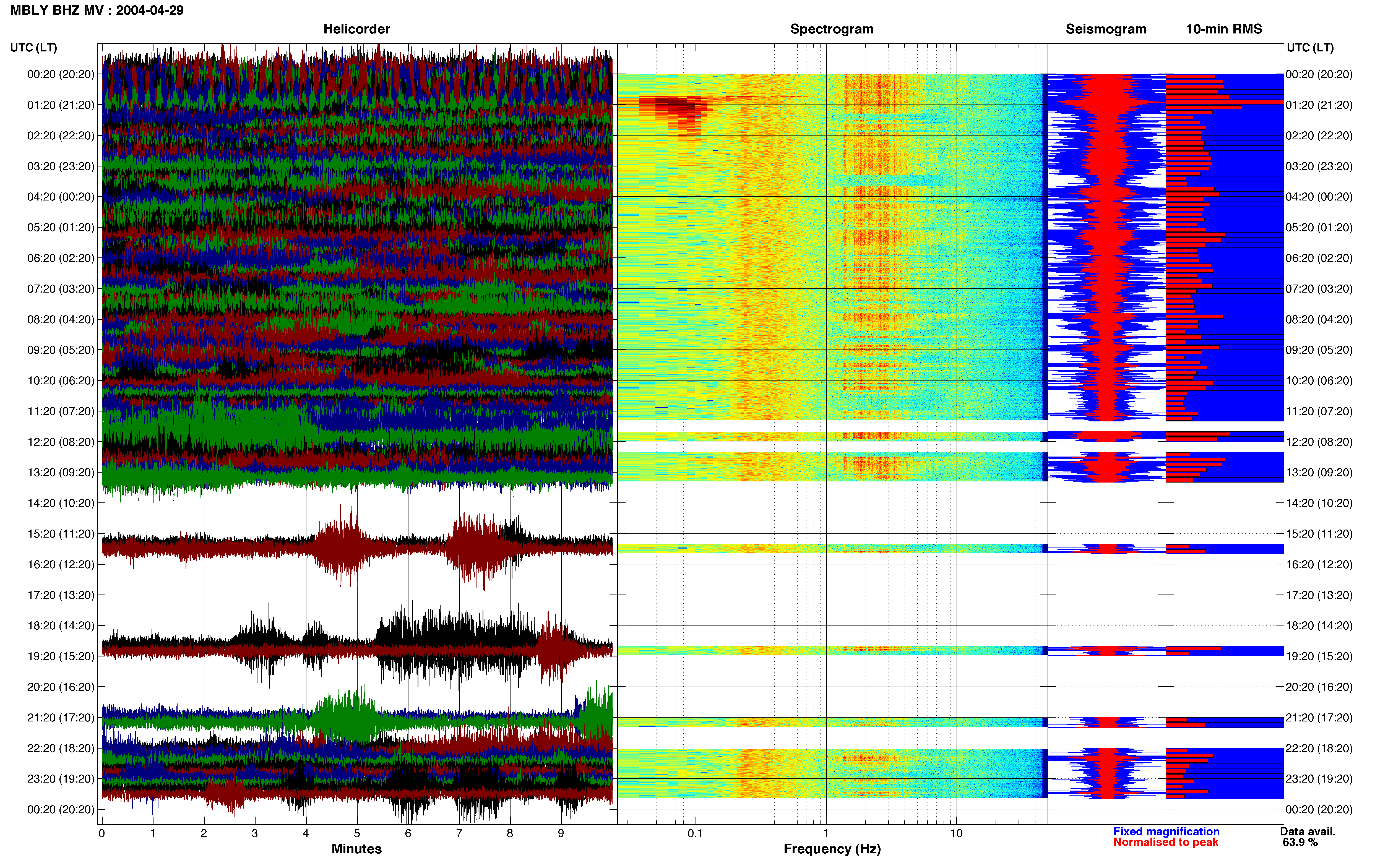Click helicorder minute tick label 0
This screenshot has width=1388, height=868.
point(101,833)
